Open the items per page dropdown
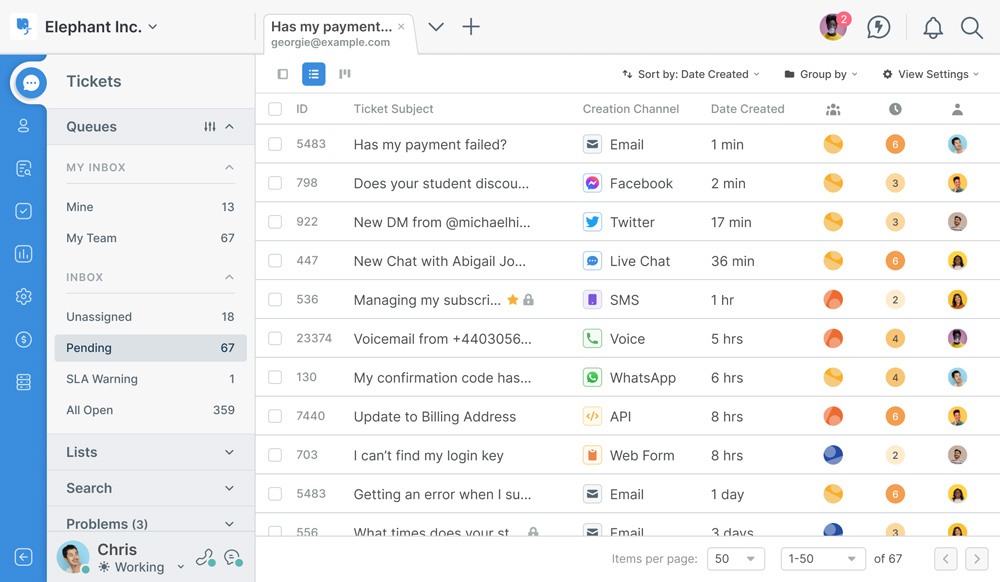Viewport: 1000px width, 582px height. click(735, 559)
